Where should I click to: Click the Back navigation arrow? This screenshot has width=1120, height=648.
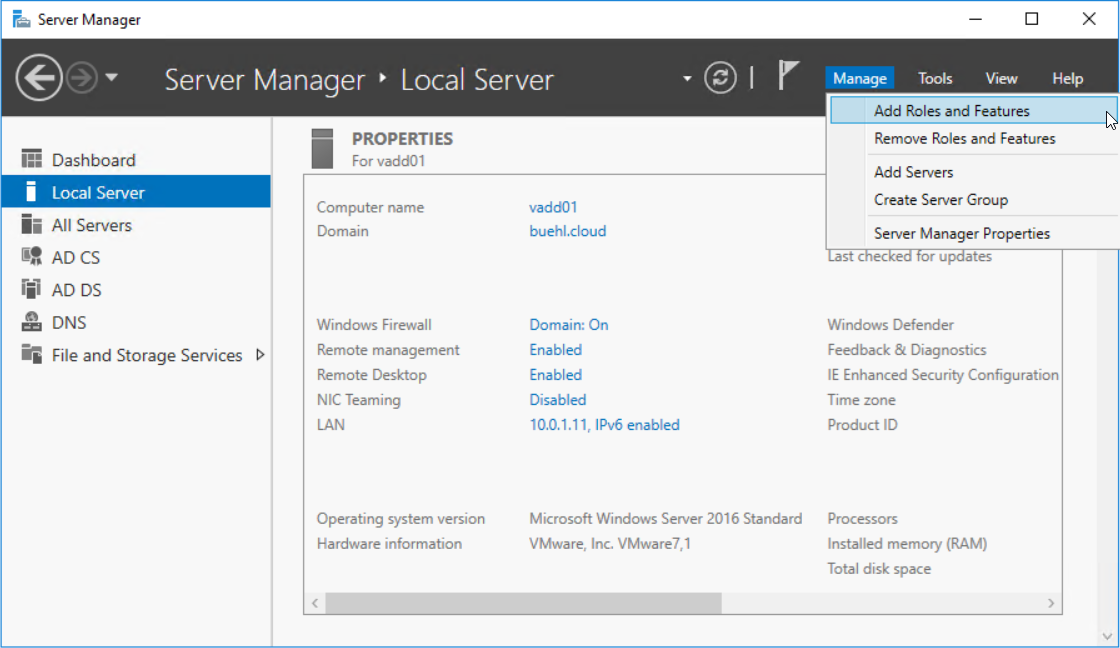pos(39,77)
